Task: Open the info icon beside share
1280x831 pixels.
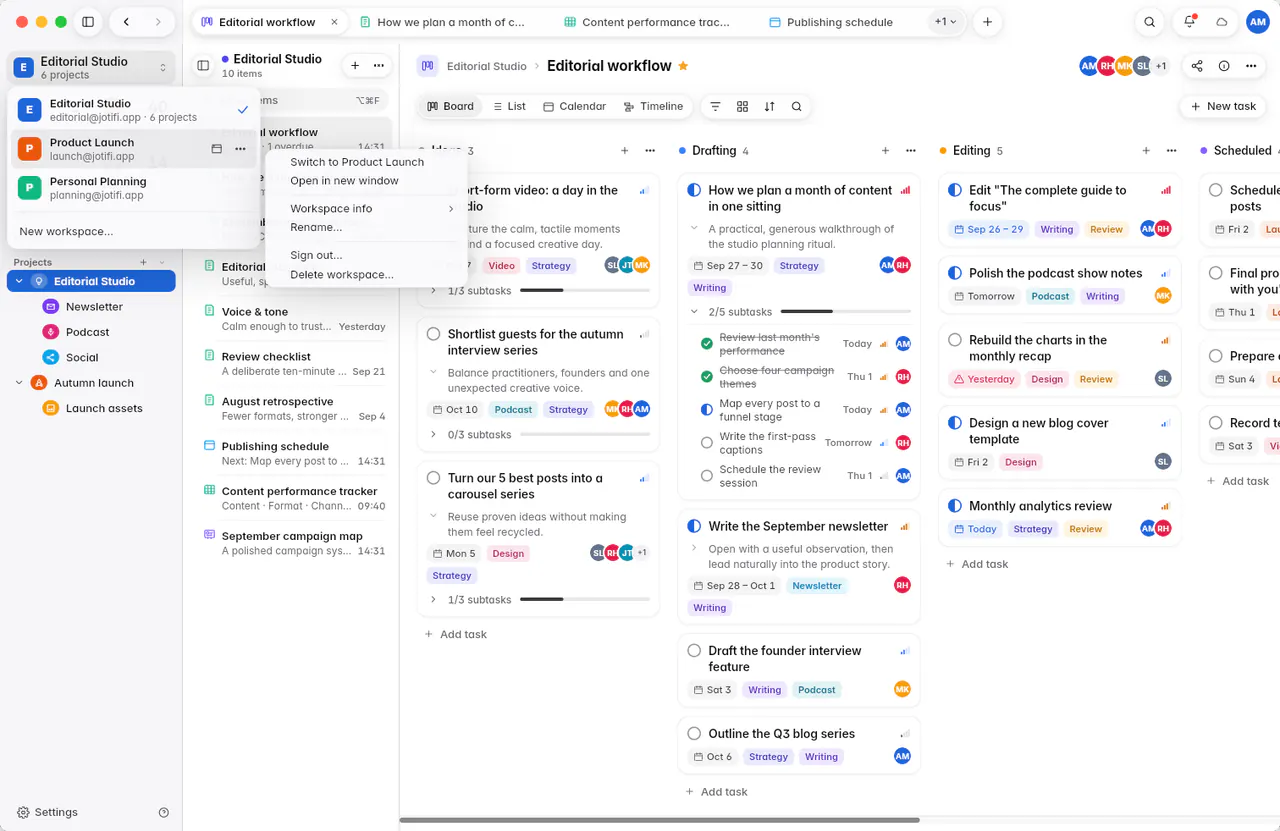Action: pyautogui.click(x=1224, y=66)
